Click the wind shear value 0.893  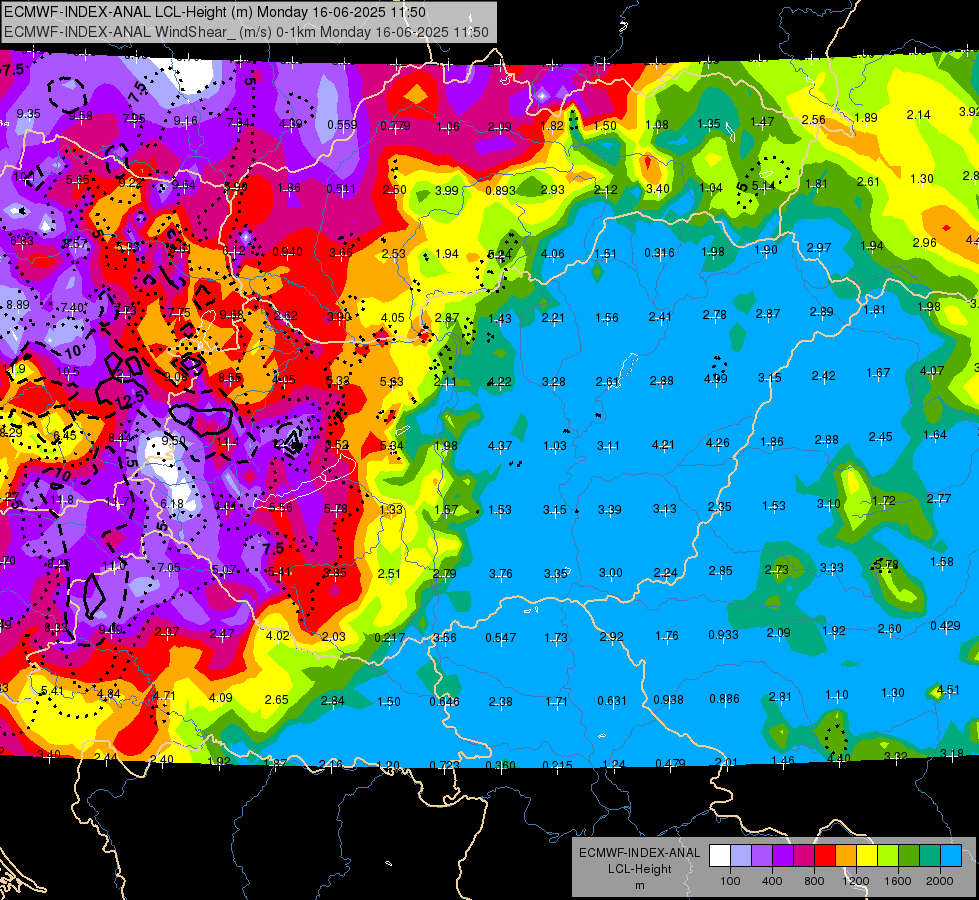pos(501,190)
